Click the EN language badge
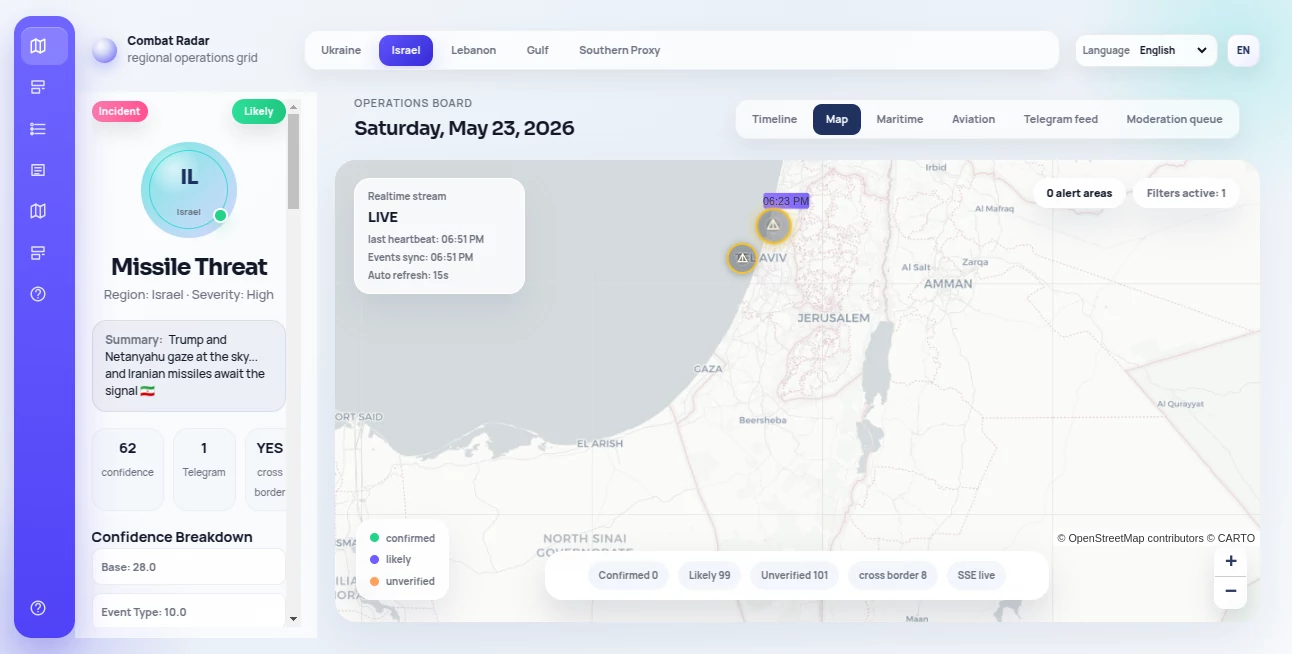 coord(1243,50)
